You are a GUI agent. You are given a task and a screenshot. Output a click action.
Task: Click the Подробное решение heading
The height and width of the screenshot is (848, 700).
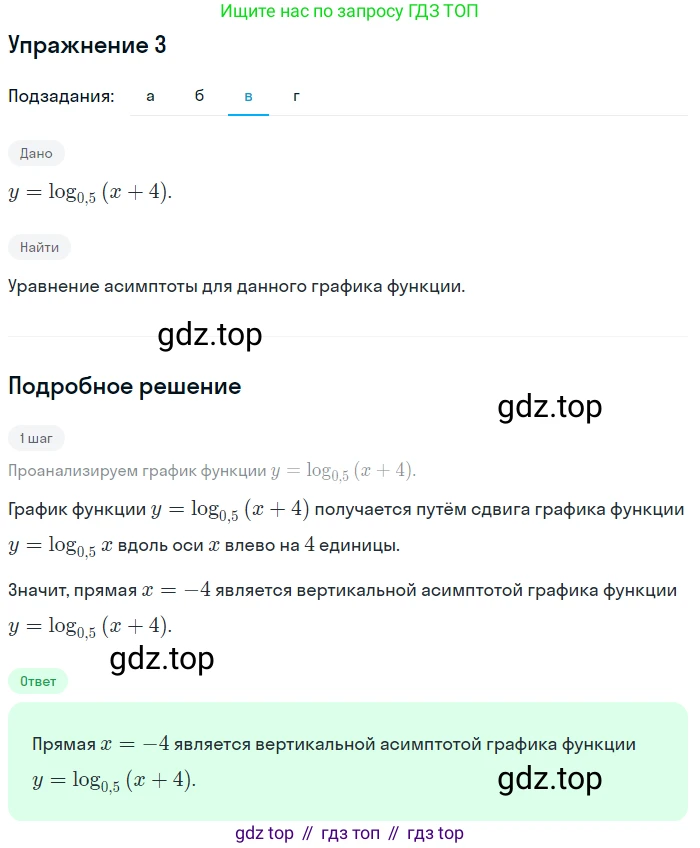tap(125, 387)
